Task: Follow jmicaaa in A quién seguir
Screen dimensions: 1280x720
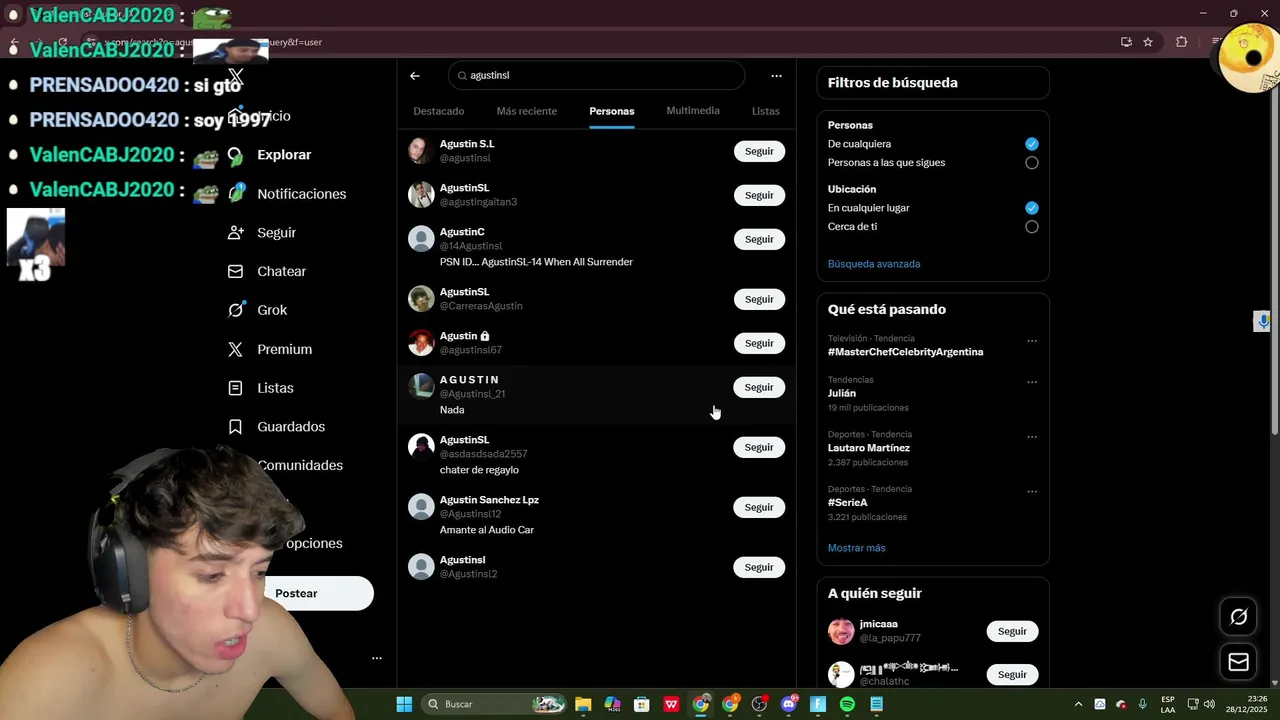Action: tap(1012, 631)
